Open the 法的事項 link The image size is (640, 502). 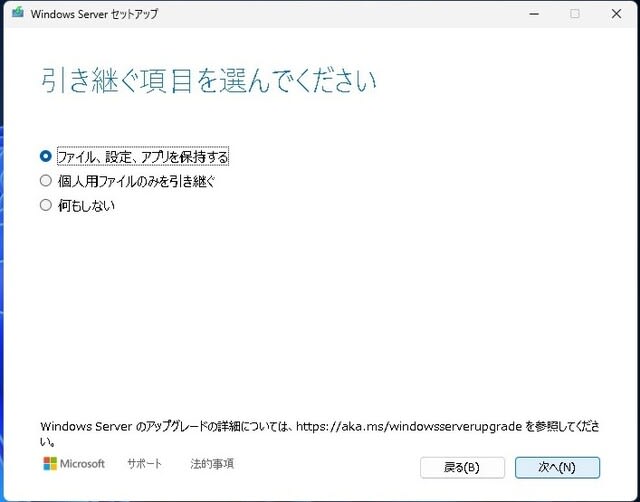click(x=212, y=464)
